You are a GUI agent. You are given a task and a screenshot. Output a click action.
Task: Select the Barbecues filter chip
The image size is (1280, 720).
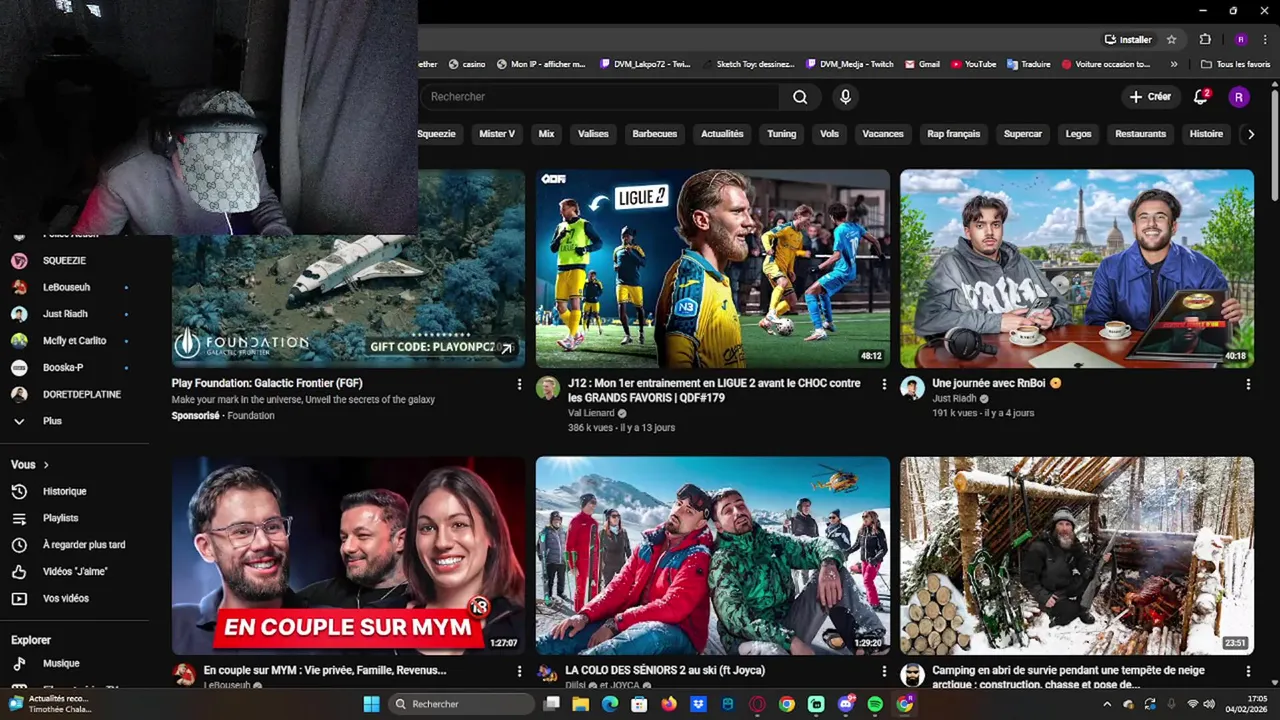[655, 134]
